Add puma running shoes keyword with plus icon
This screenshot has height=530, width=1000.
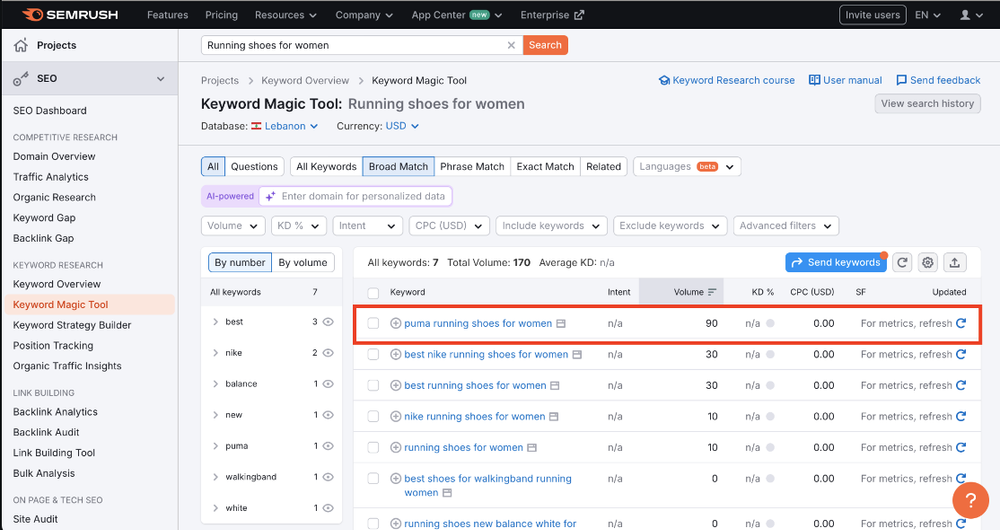[x=395, y=323]
